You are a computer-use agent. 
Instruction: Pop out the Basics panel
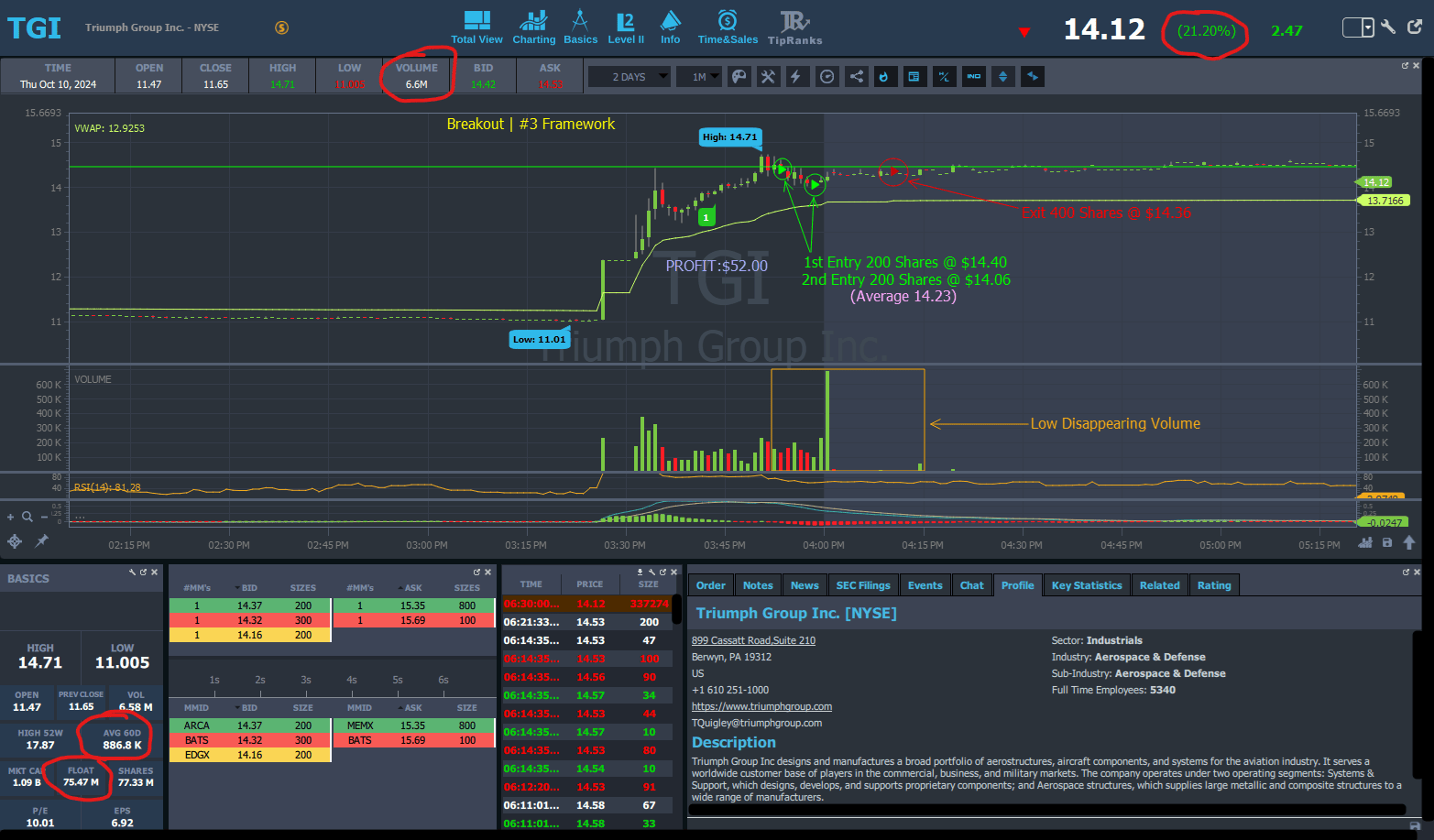[143, 572]
